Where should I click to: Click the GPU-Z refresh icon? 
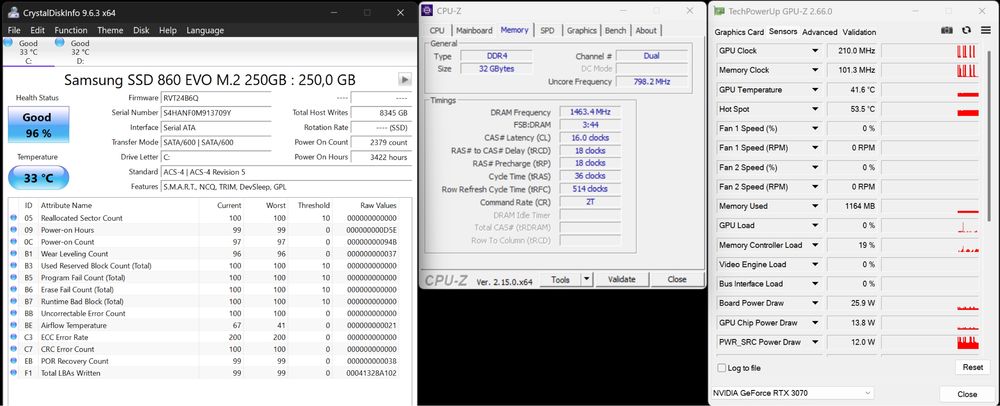[966, 31]
